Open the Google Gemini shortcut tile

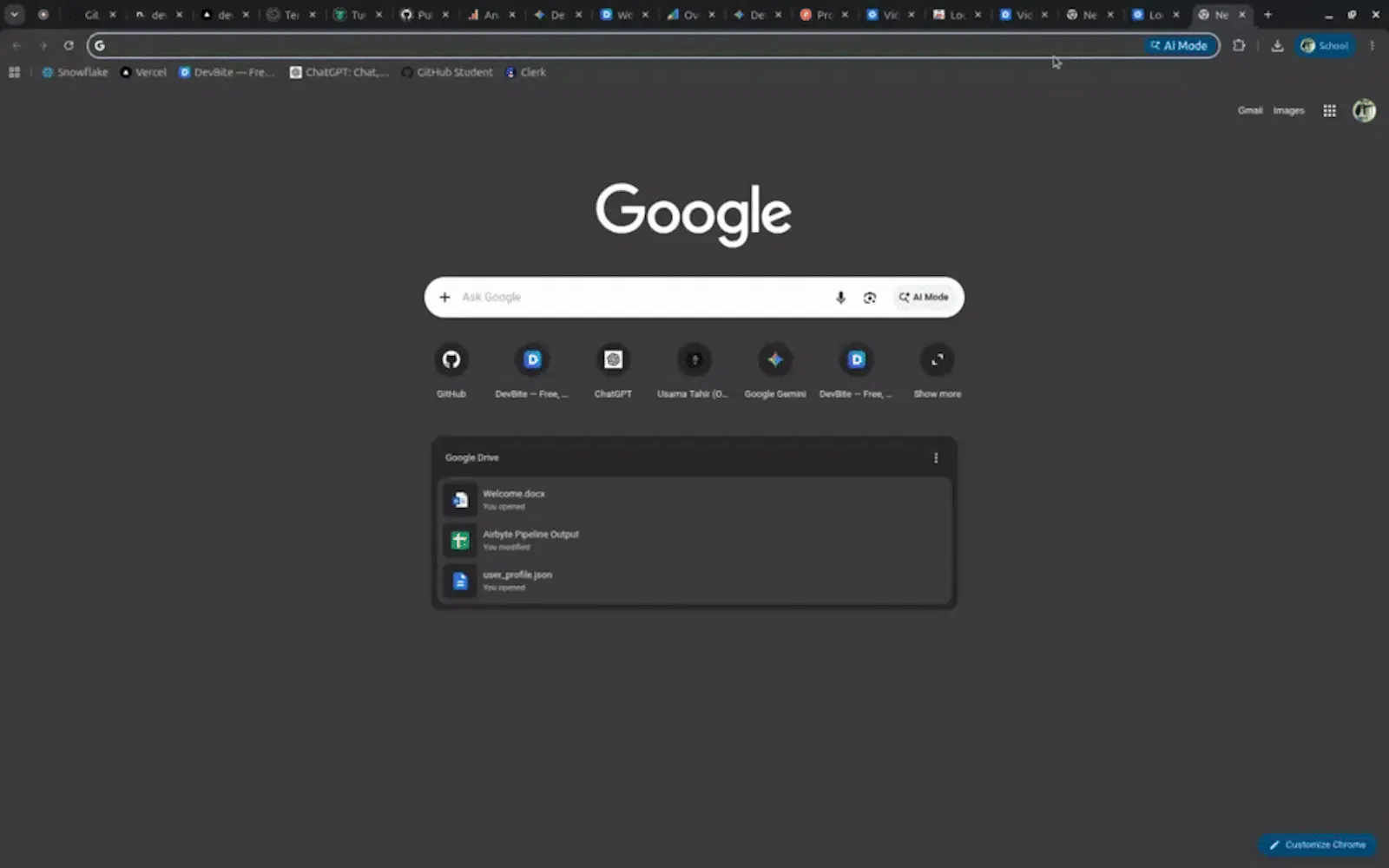pyautogui.click(x=775, y=370)
